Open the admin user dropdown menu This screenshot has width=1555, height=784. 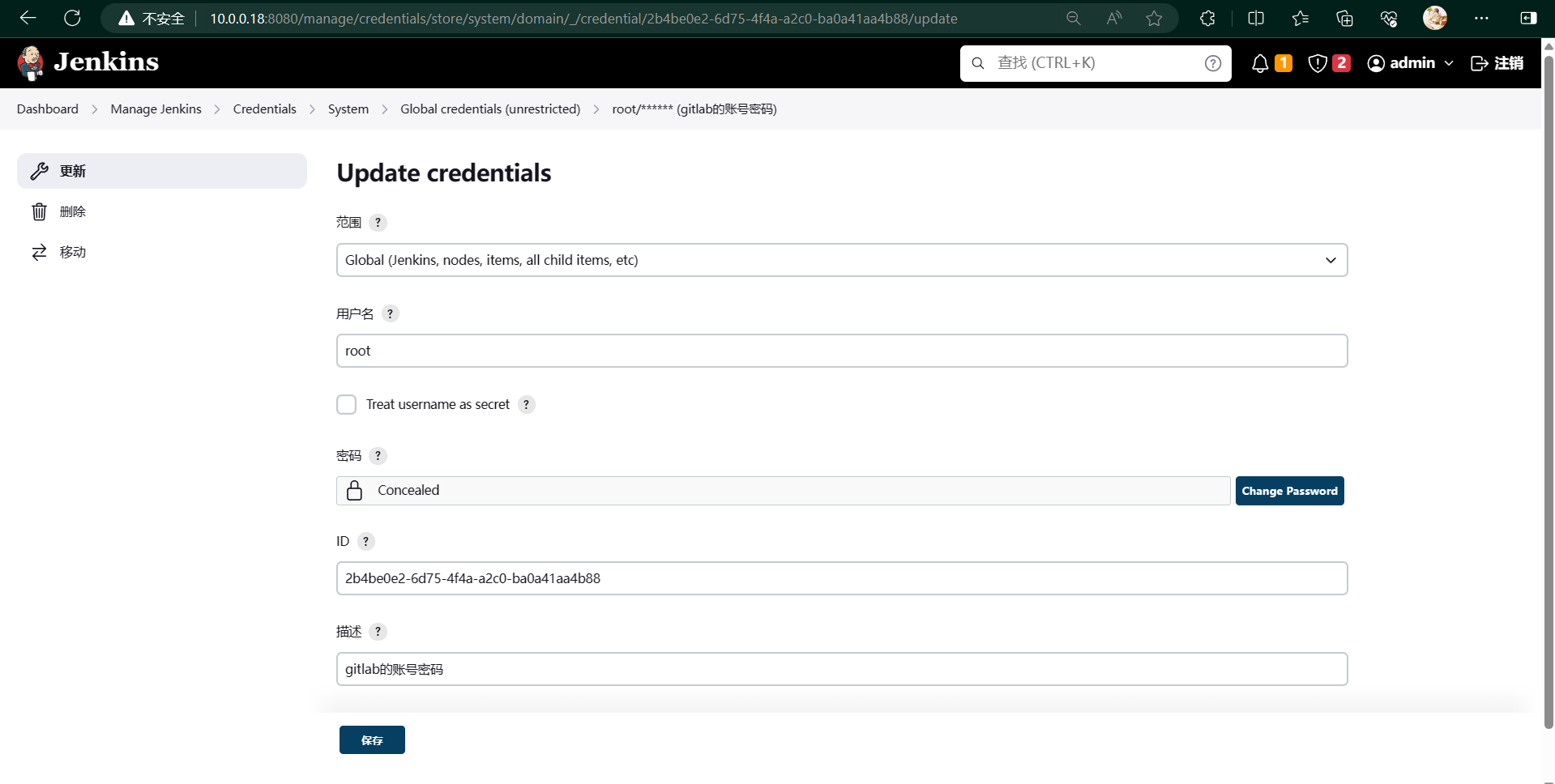(x=1411, y=63)
